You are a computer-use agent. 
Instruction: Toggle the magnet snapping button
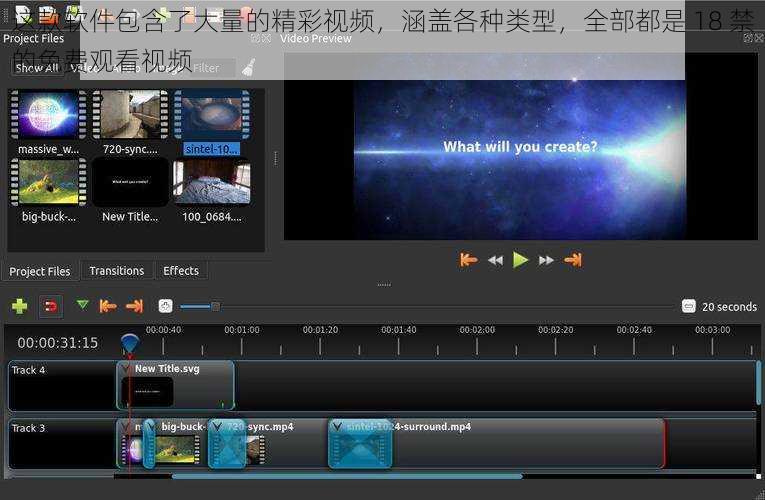point(51,306)
